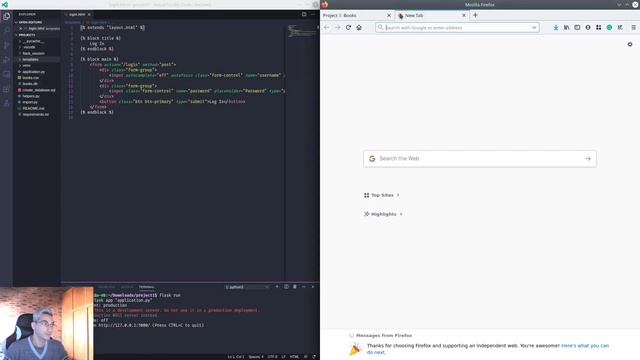This screenshot has height=360, width=640.
Task: Open Run and Debug view in VS Code
Action: tap(6, 60)
